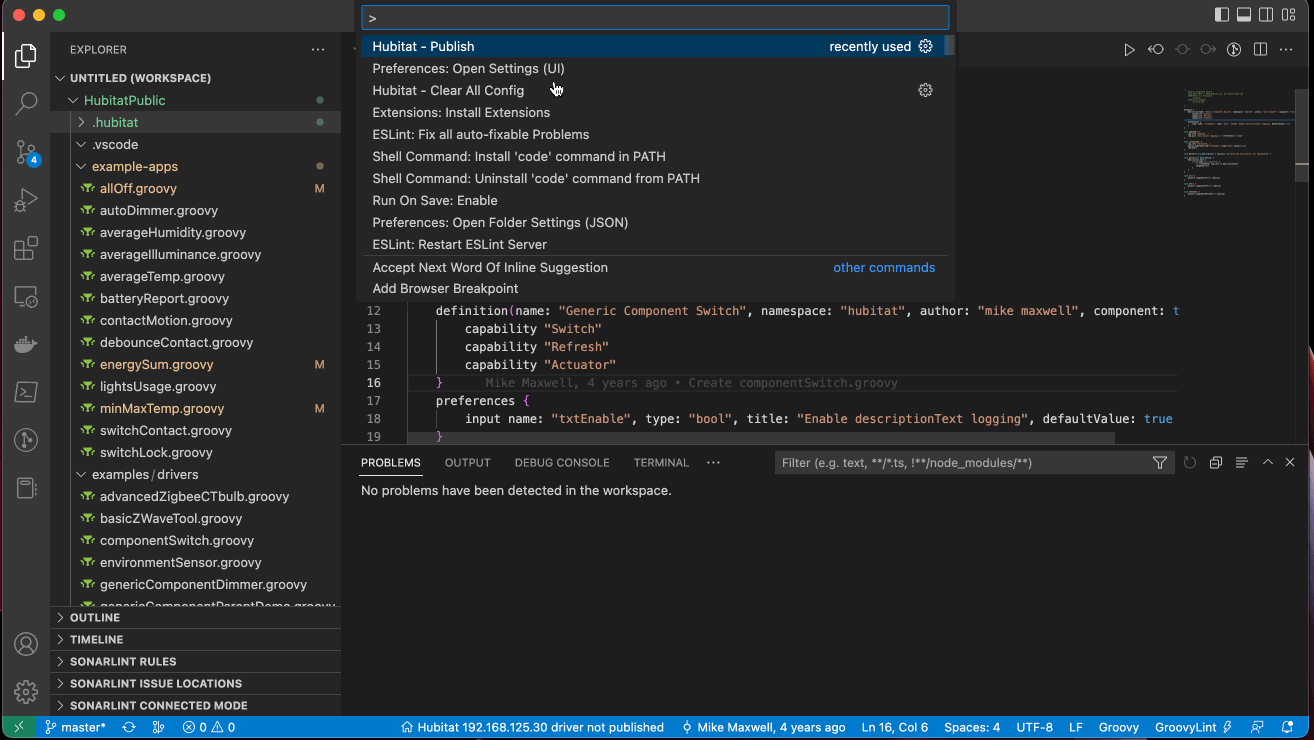Expand the SONARLINT RULES section

click(195, 661)
